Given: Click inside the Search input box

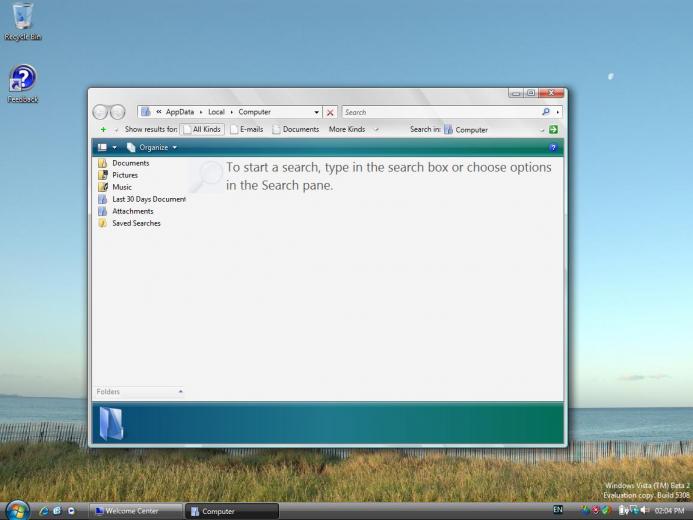Looking at the screenshot, I should pos(440,112).
